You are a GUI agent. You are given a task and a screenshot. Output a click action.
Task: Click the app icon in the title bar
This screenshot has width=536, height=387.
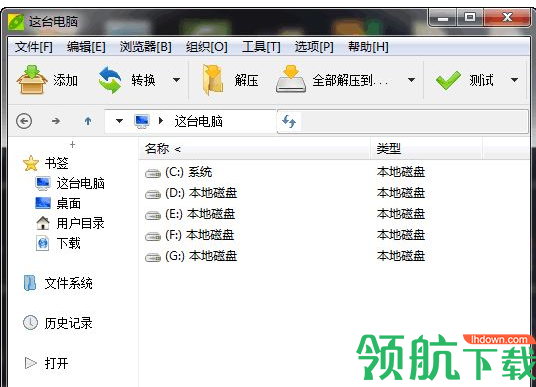pyautogui.click(x=16, y=22)
